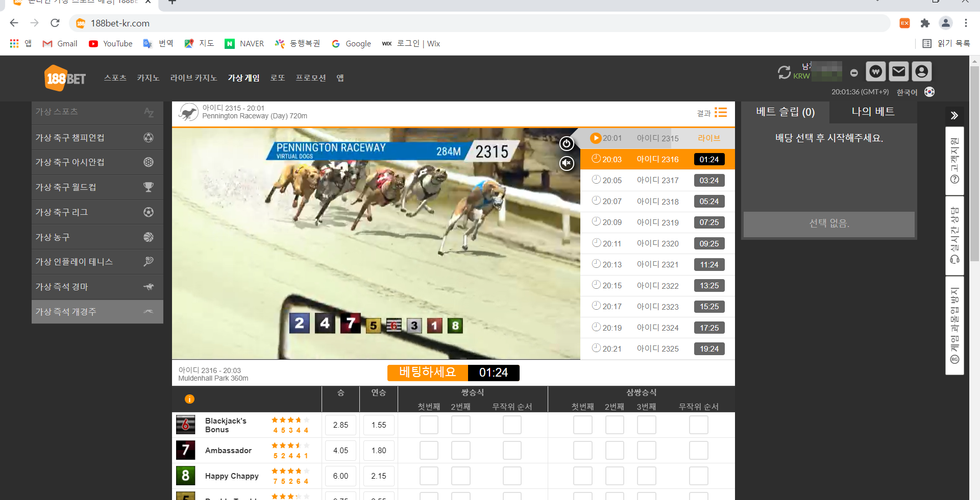Click win odds 4.05 for Ambassador
The image size is (980, 500).
[341, 451]
